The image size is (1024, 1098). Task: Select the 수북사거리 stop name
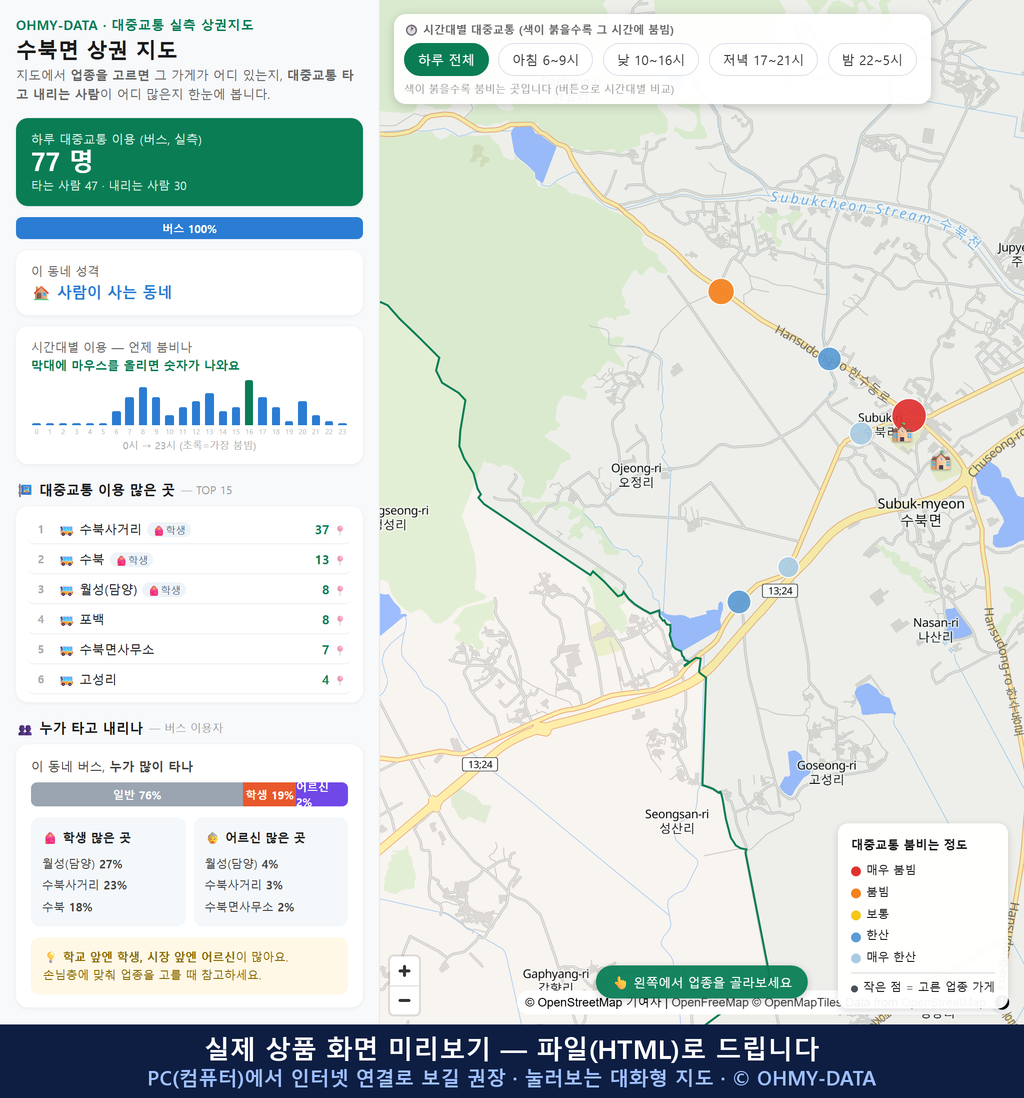(x=111, y=529)
